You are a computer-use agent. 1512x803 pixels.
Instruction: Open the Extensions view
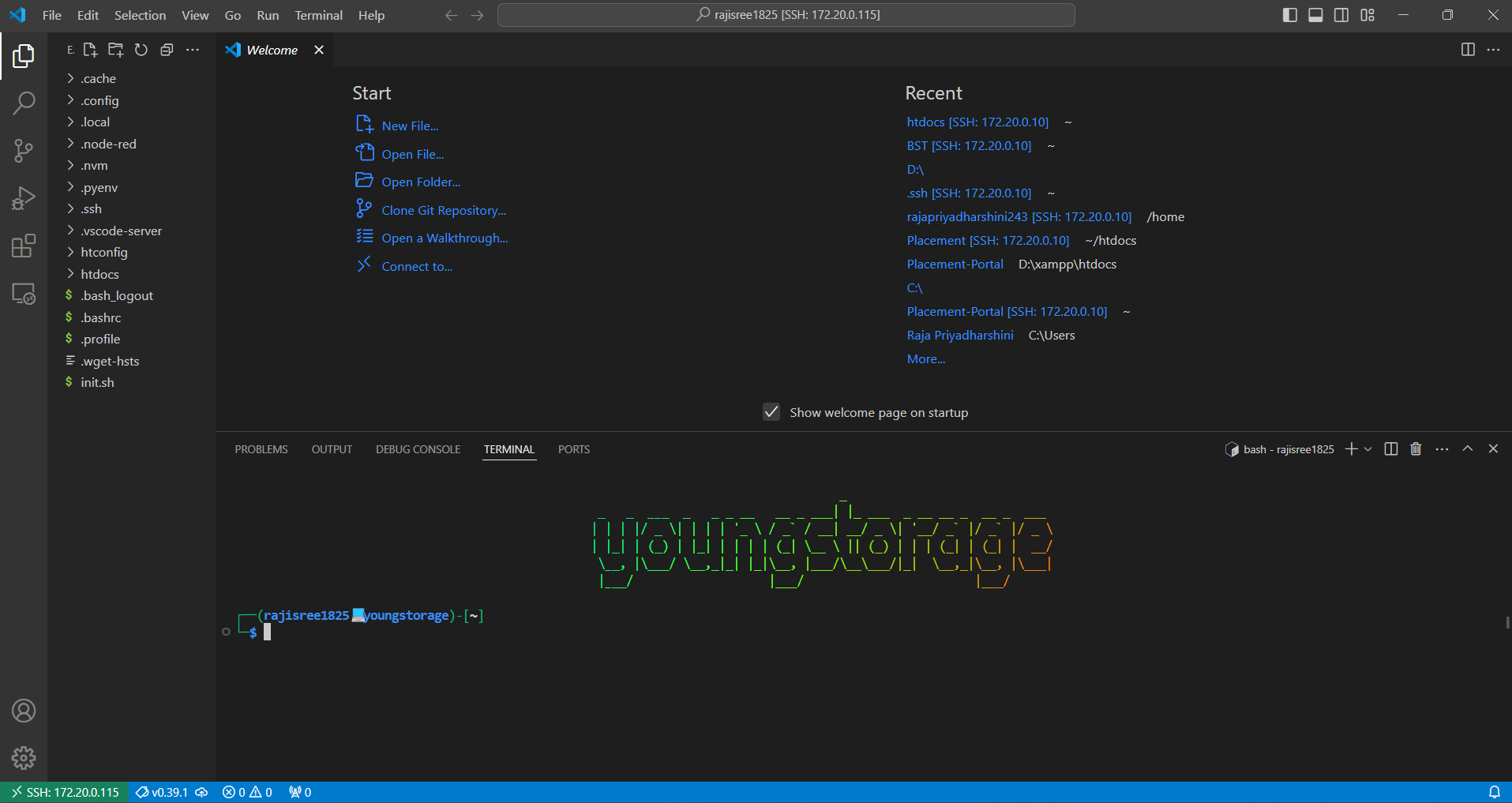tap(24, 246)
